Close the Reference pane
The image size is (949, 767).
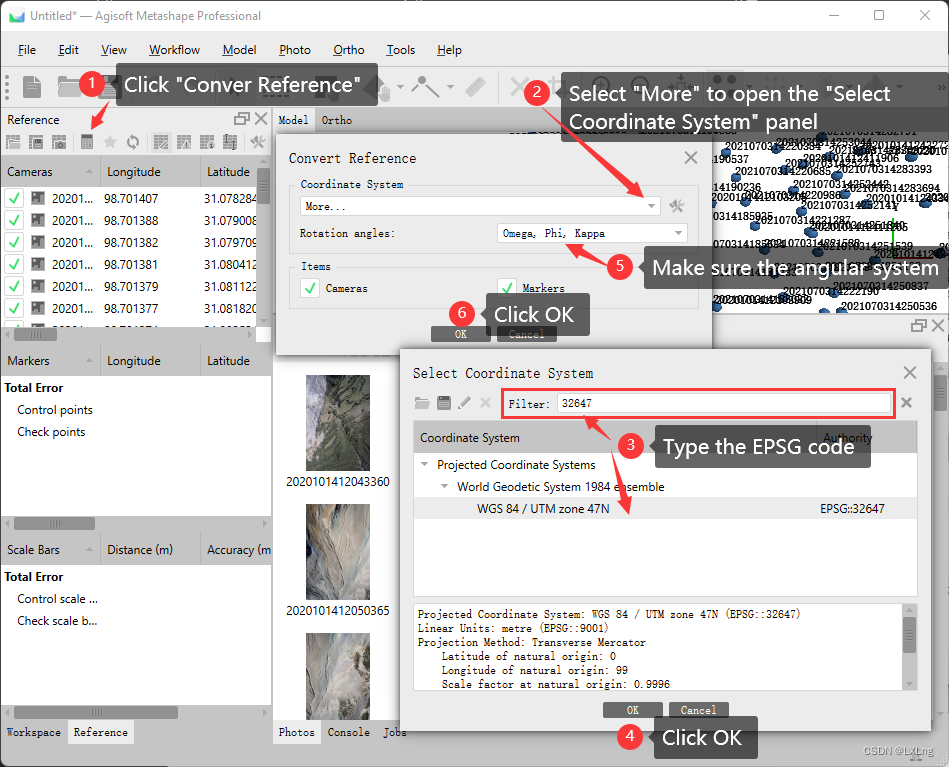click(261, 119)
